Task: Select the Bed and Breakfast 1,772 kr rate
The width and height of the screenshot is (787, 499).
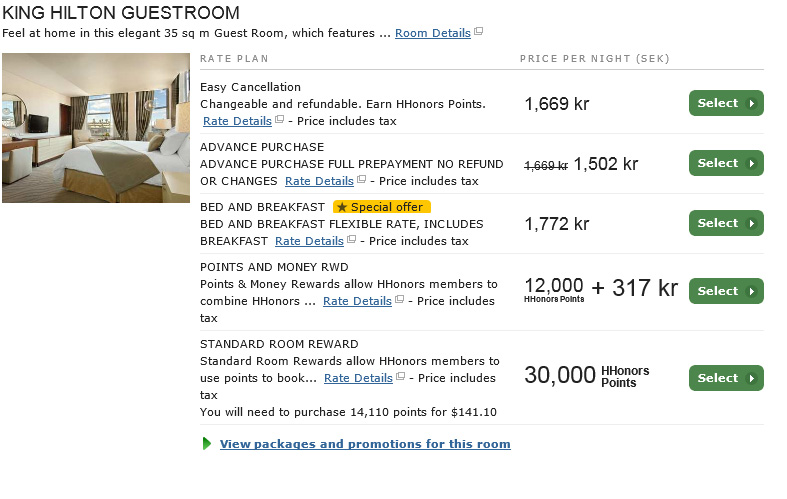Action: [x=726, y=224]
